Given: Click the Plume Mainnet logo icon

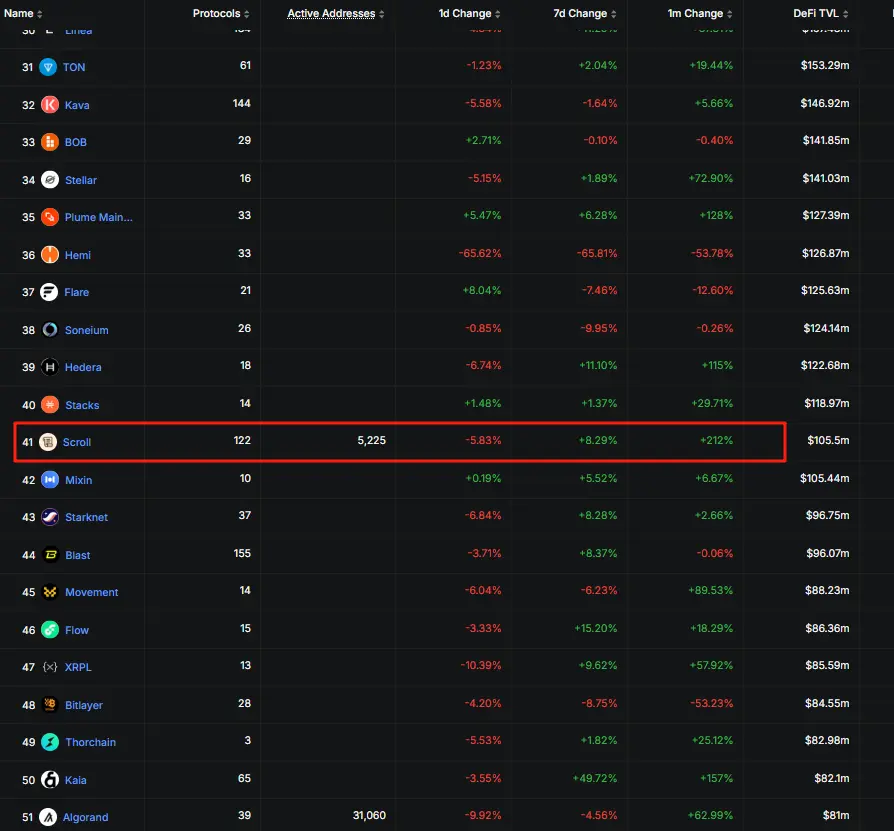Looking at the screenshot, I should coord(50,217).
